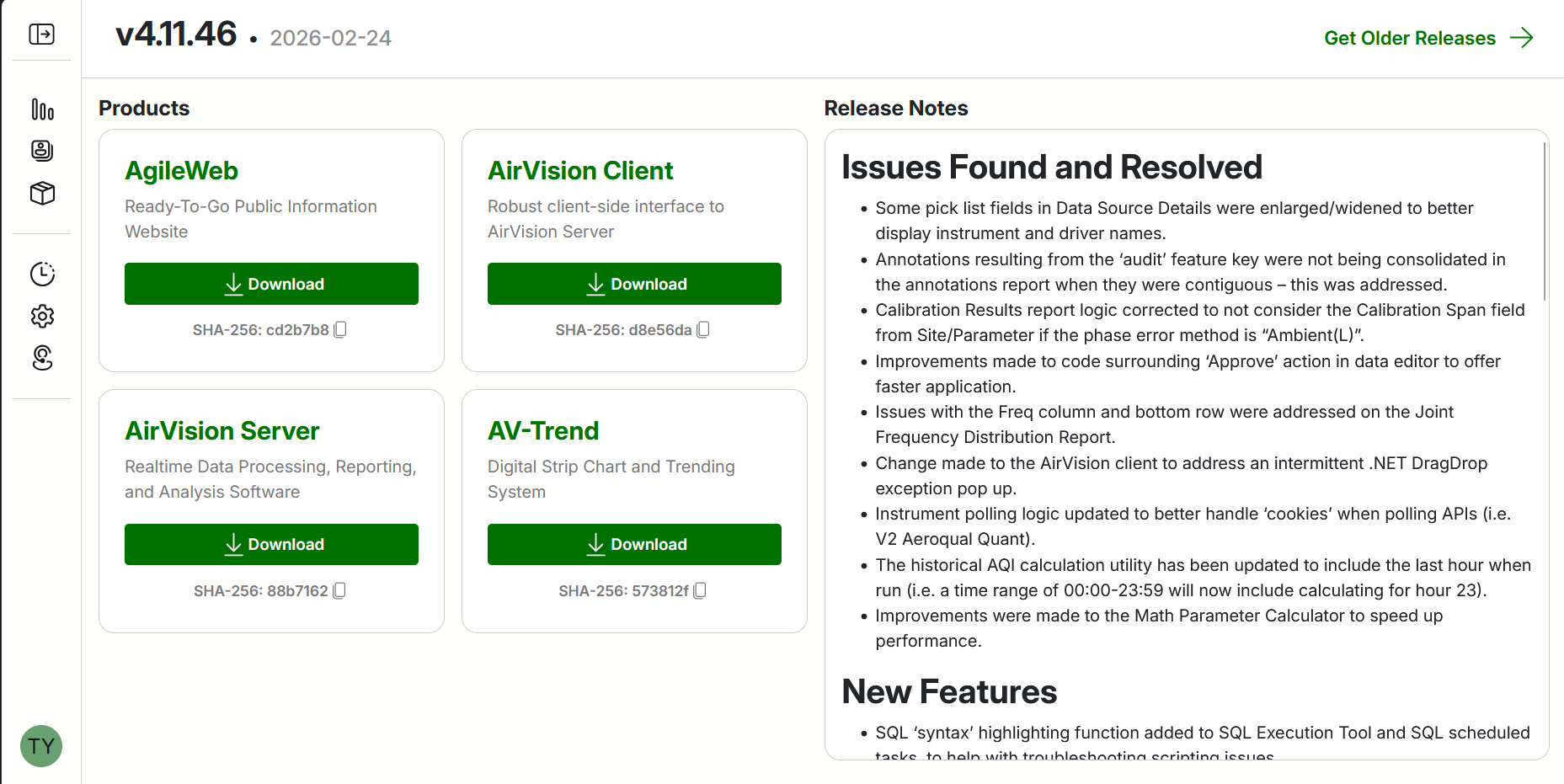The image size is (1564, 784).
Task: Download the AgileWeb package
Action: coord(271,284)
